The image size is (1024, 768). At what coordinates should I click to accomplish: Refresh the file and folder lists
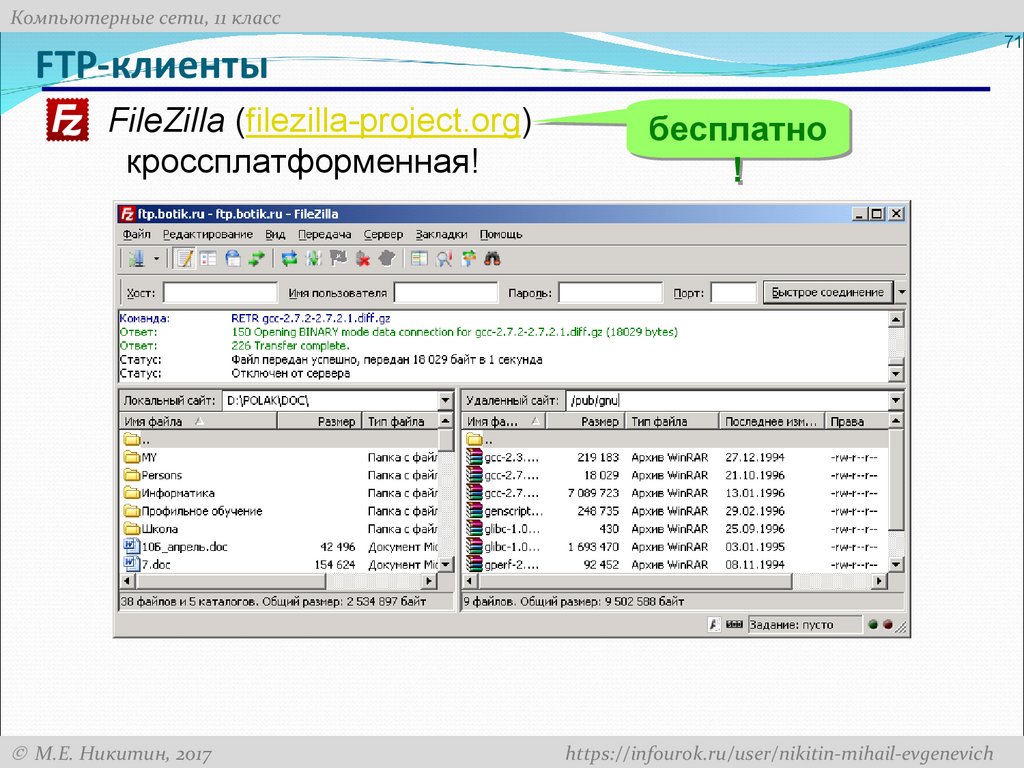(x=289, y=259)
